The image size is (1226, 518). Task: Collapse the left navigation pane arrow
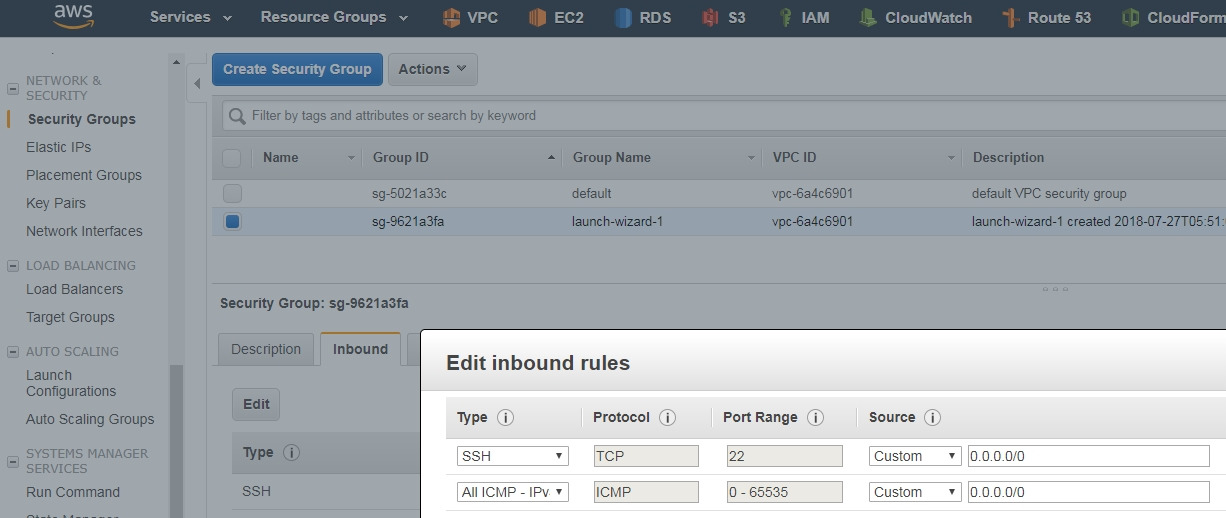tap(197, 84)
